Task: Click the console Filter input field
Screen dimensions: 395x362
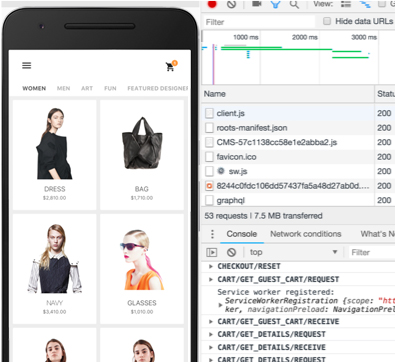Action: (x=372, y=252)
